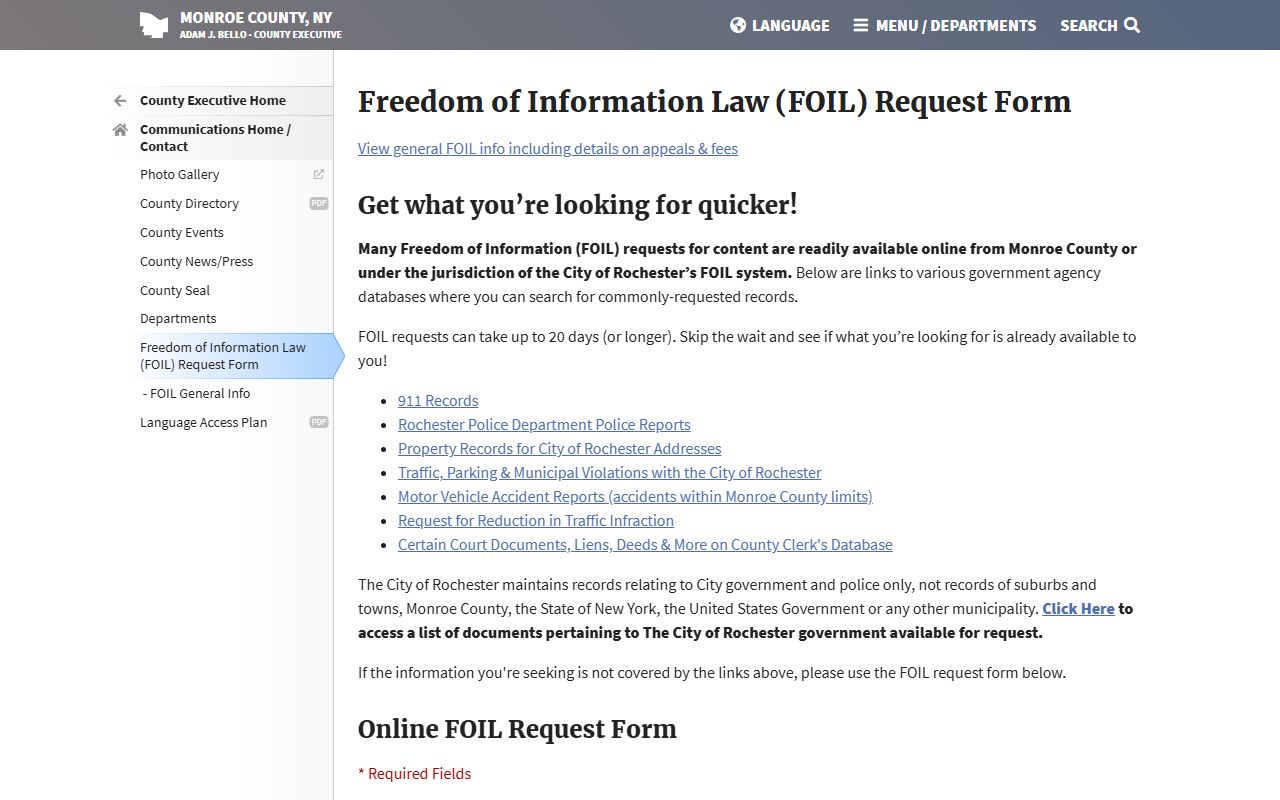This screenshot has width=1280, height=800.
Task: Click the home icon beside Communications Home
Action: tap(120, 130)
